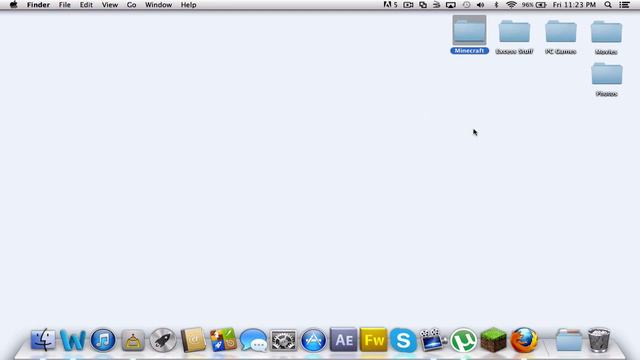Click the Fri 11:23 PM clock

click(574, 5)
